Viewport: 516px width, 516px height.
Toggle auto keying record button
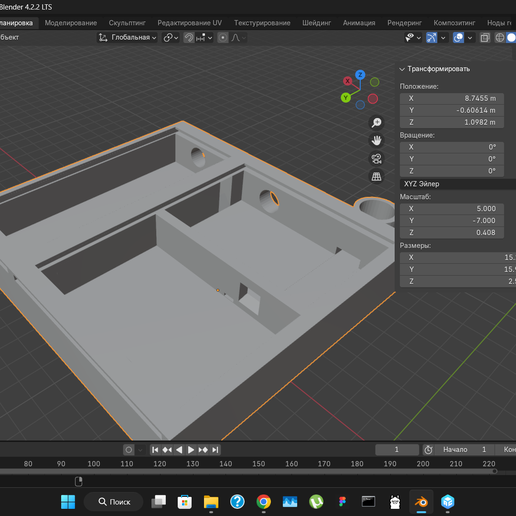pyautogui.click(x=129, y=450)
